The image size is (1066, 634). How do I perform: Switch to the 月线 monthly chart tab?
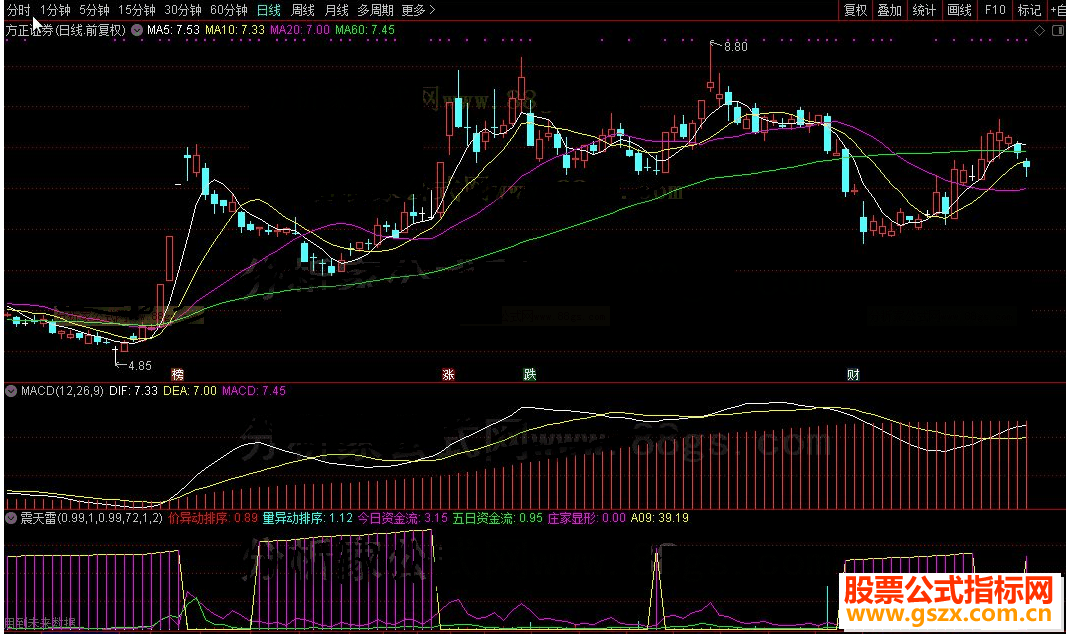click(337, 10)
